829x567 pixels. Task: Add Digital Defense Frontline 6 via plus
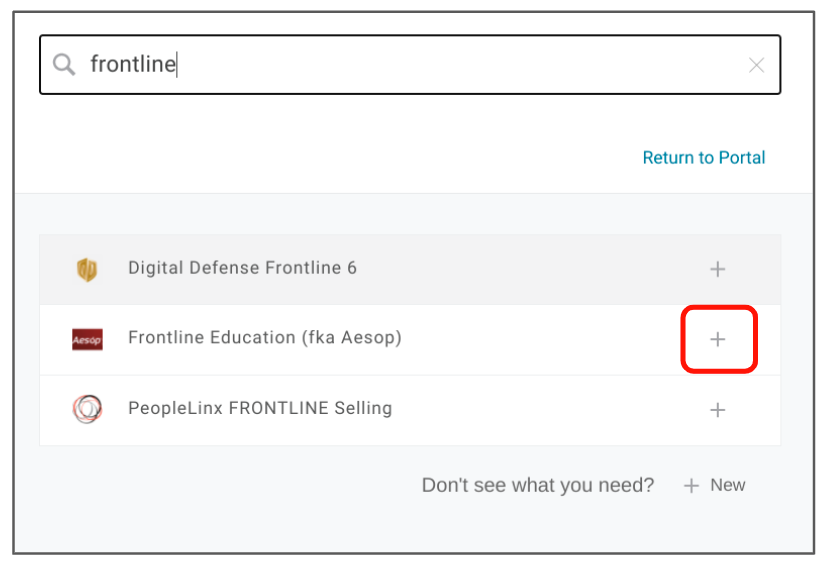tap(717, 269)
